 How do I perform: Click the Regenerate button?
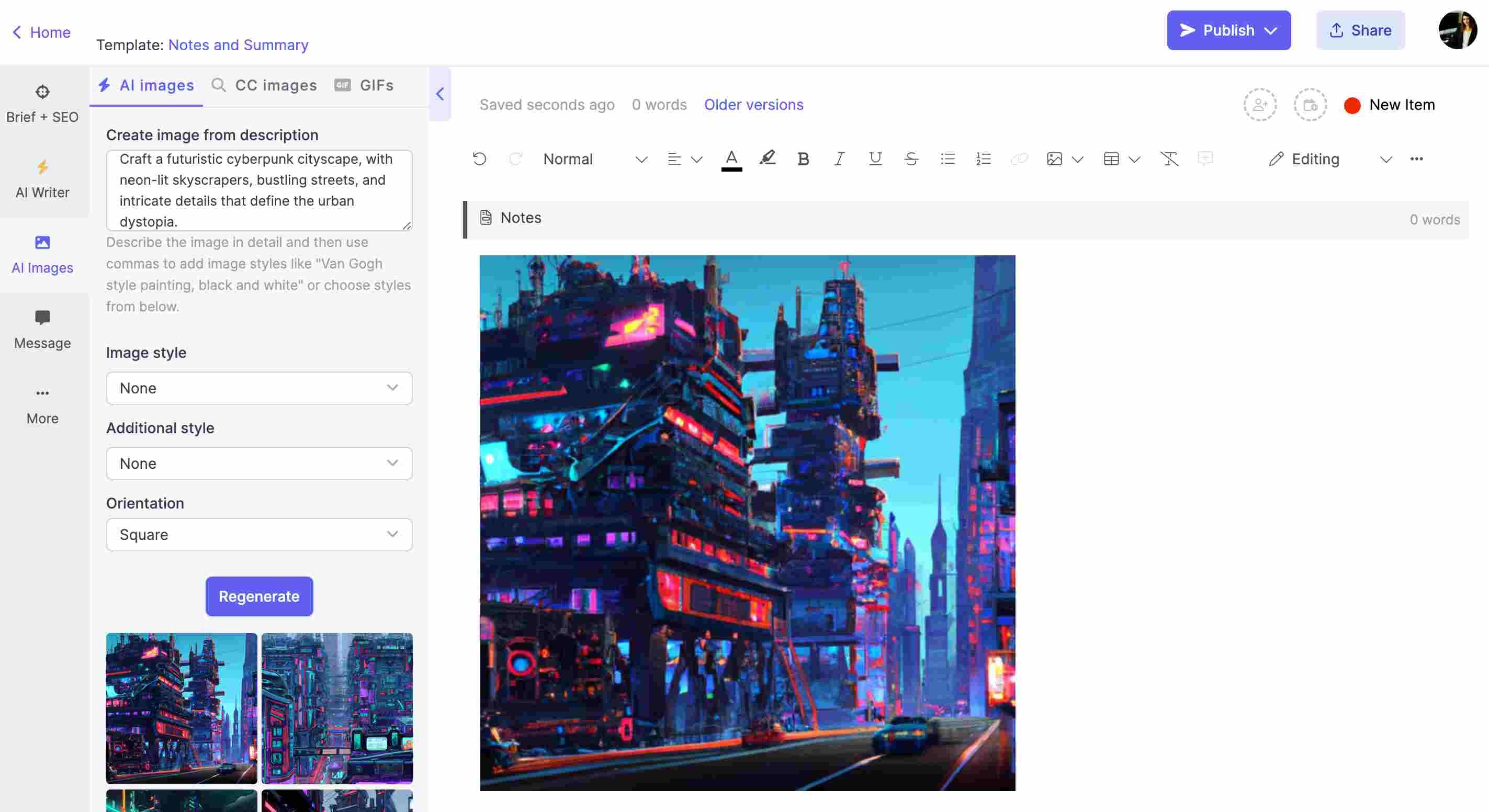(259, 596)
